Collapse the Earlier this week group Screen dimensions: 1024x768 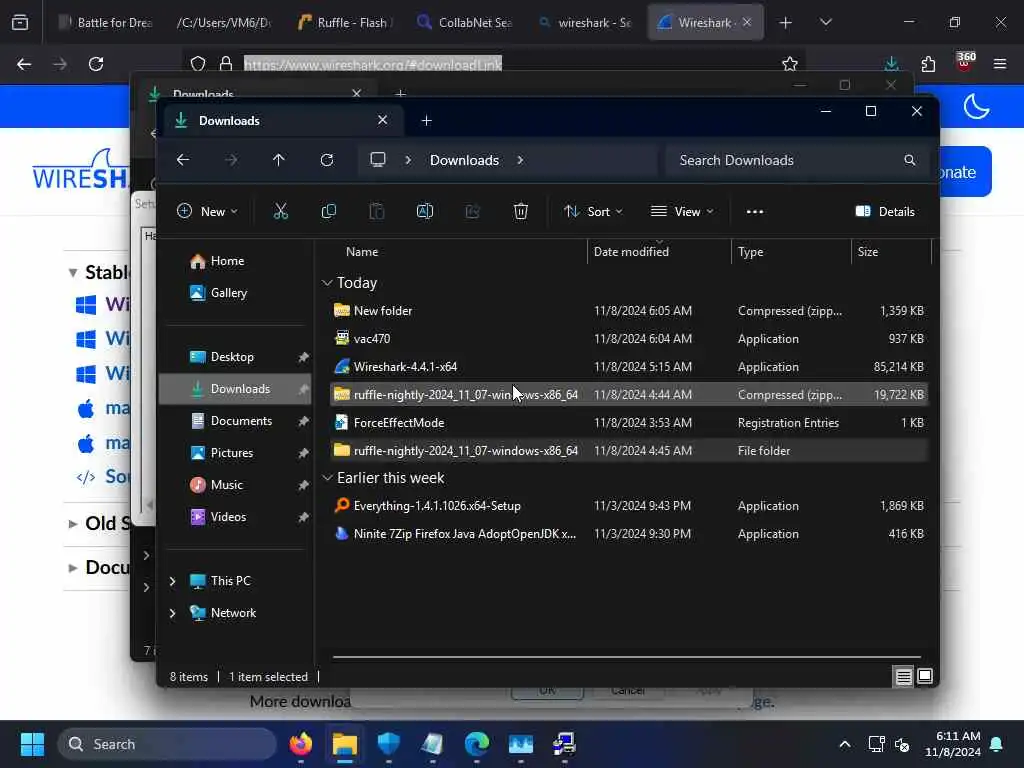327,478
